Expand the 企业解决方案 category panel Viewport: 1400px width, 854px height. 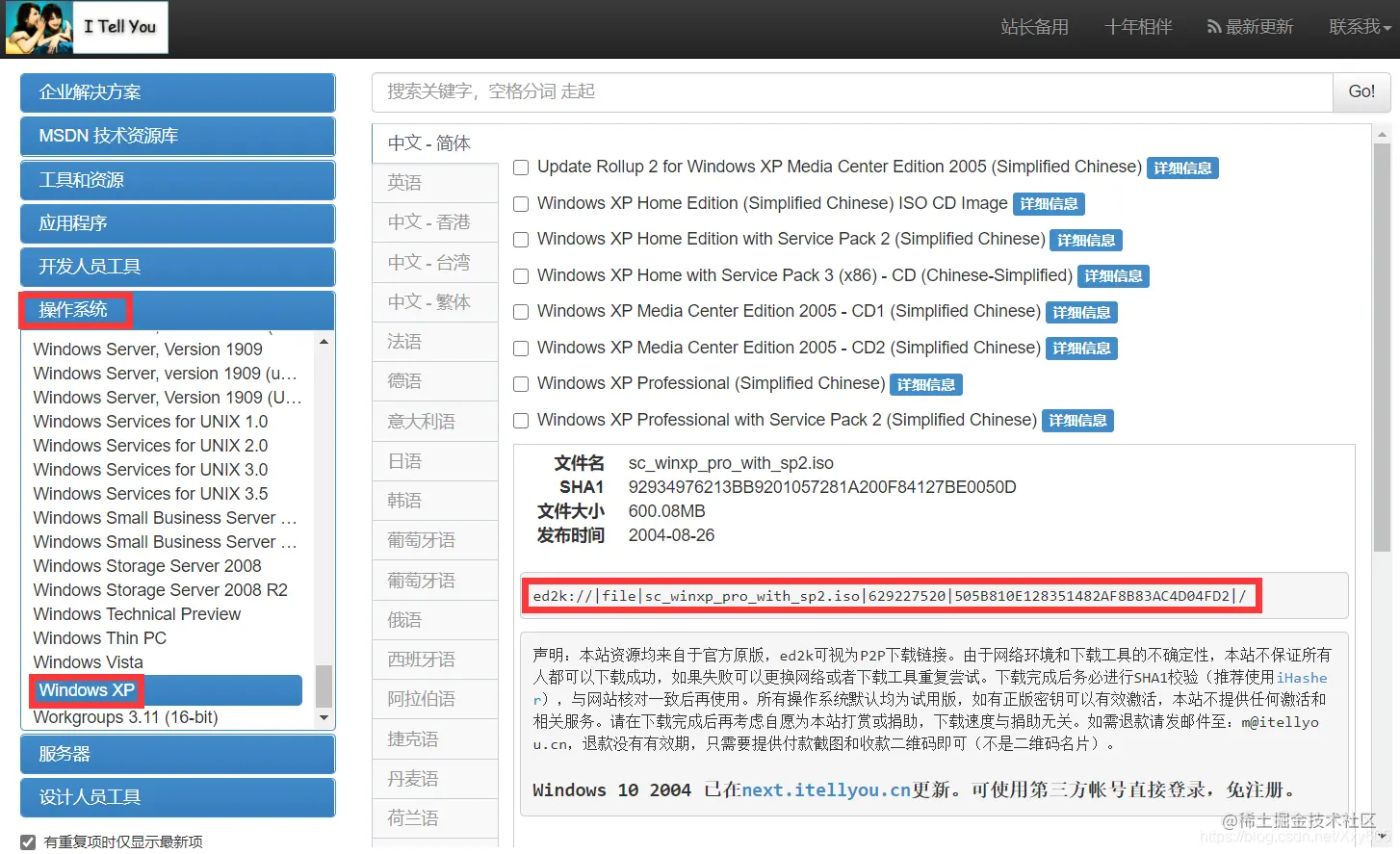point(177,92)
